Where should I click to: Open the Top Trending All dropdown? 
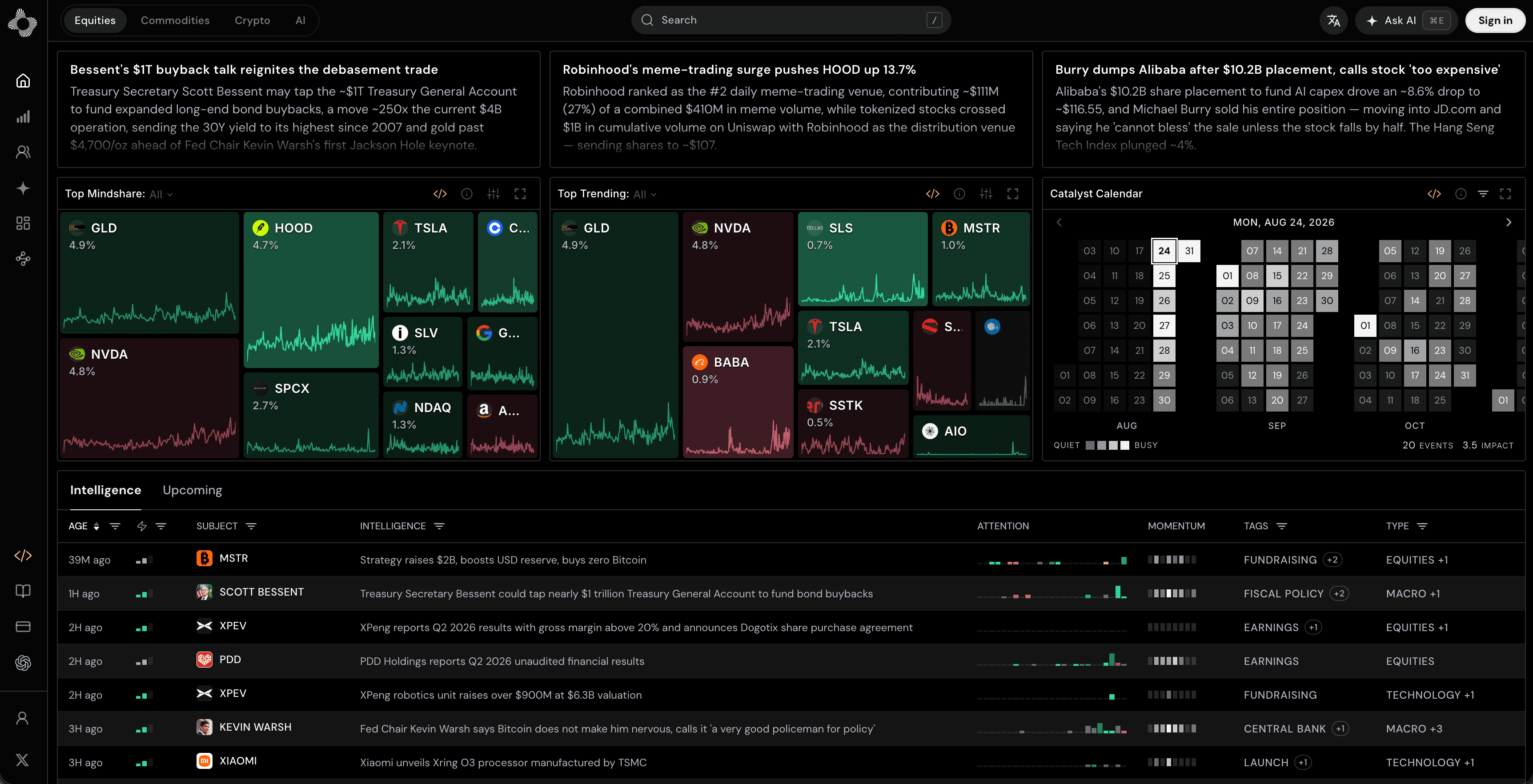click(x=645, y=195)
